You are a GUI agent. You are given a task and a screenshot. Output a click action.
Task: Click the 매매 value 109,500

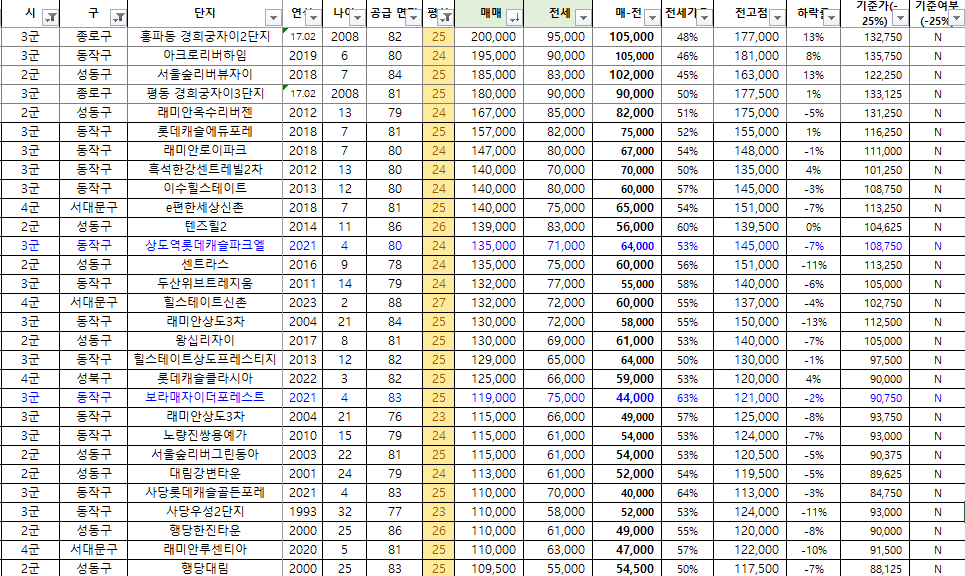[493, 569]
